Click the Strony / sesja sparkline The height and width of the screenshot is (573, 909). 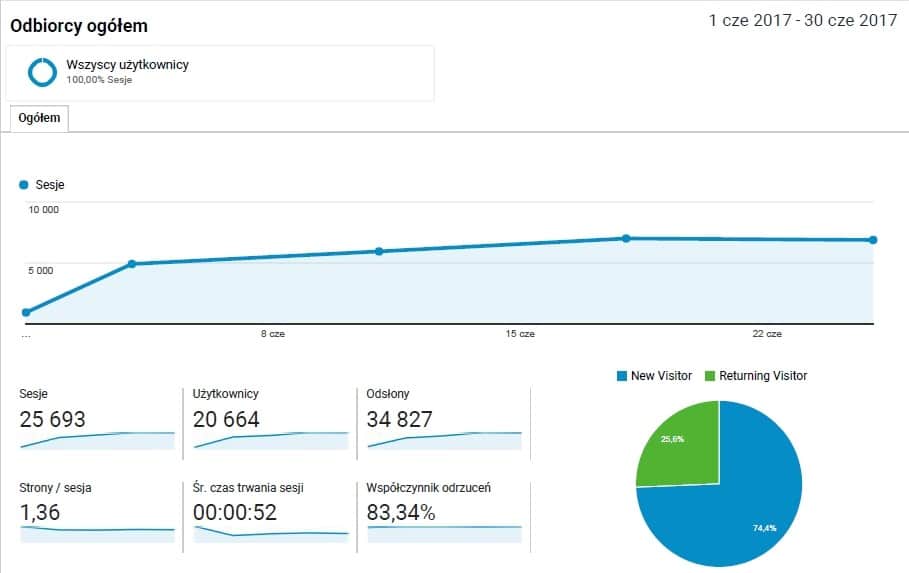tap(97, 533)
